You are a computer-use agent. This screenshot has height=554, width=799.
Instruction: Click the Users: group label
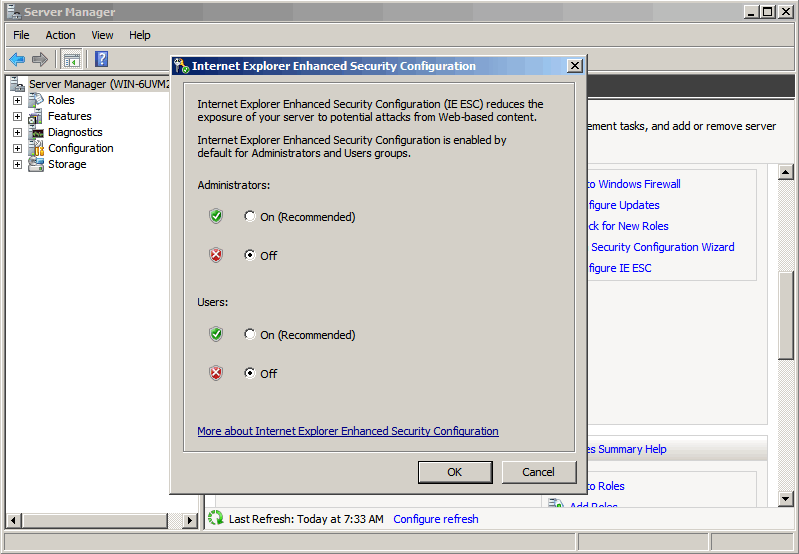[x=212, y=302]
